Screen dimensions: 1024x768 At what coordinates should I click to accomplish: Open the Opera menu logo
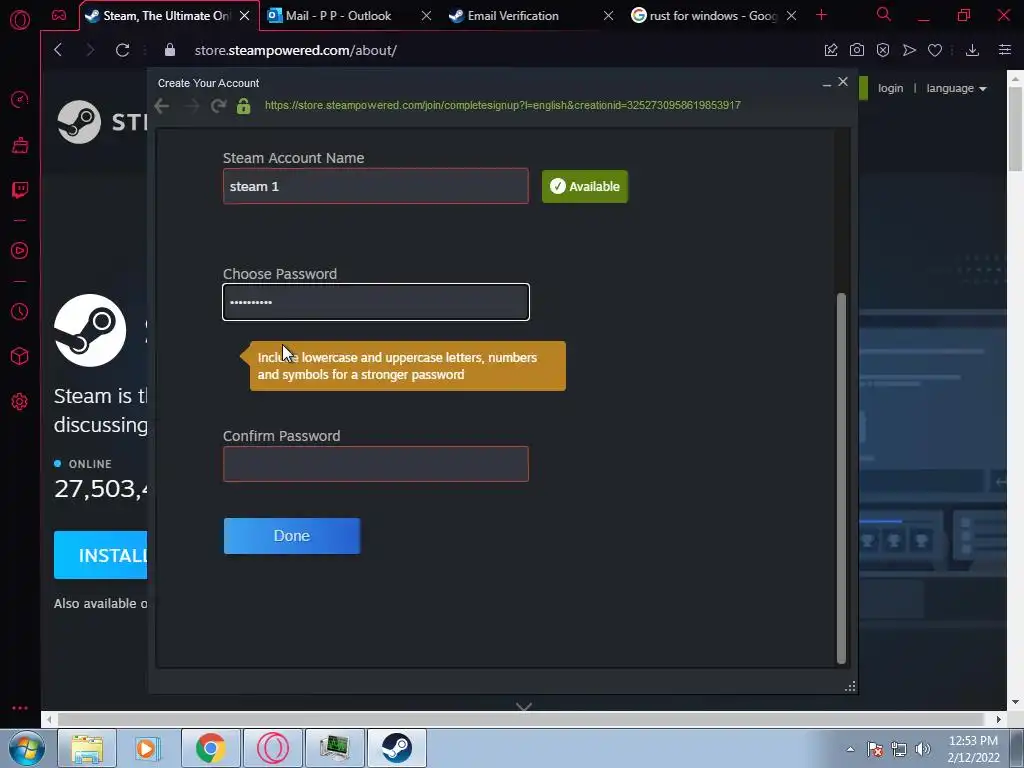pyautogui.click(x=20, y=20)
